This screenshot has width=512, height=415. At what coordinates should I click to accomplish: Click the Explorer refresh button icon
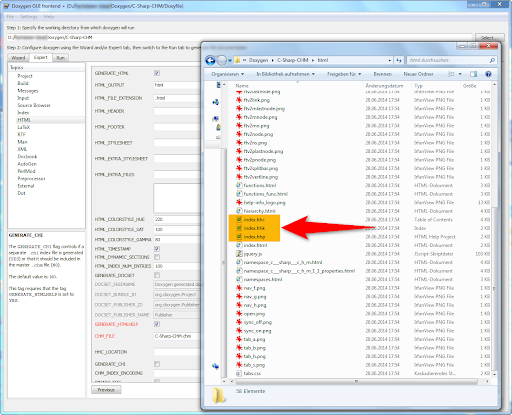click(x=399, y=60)
